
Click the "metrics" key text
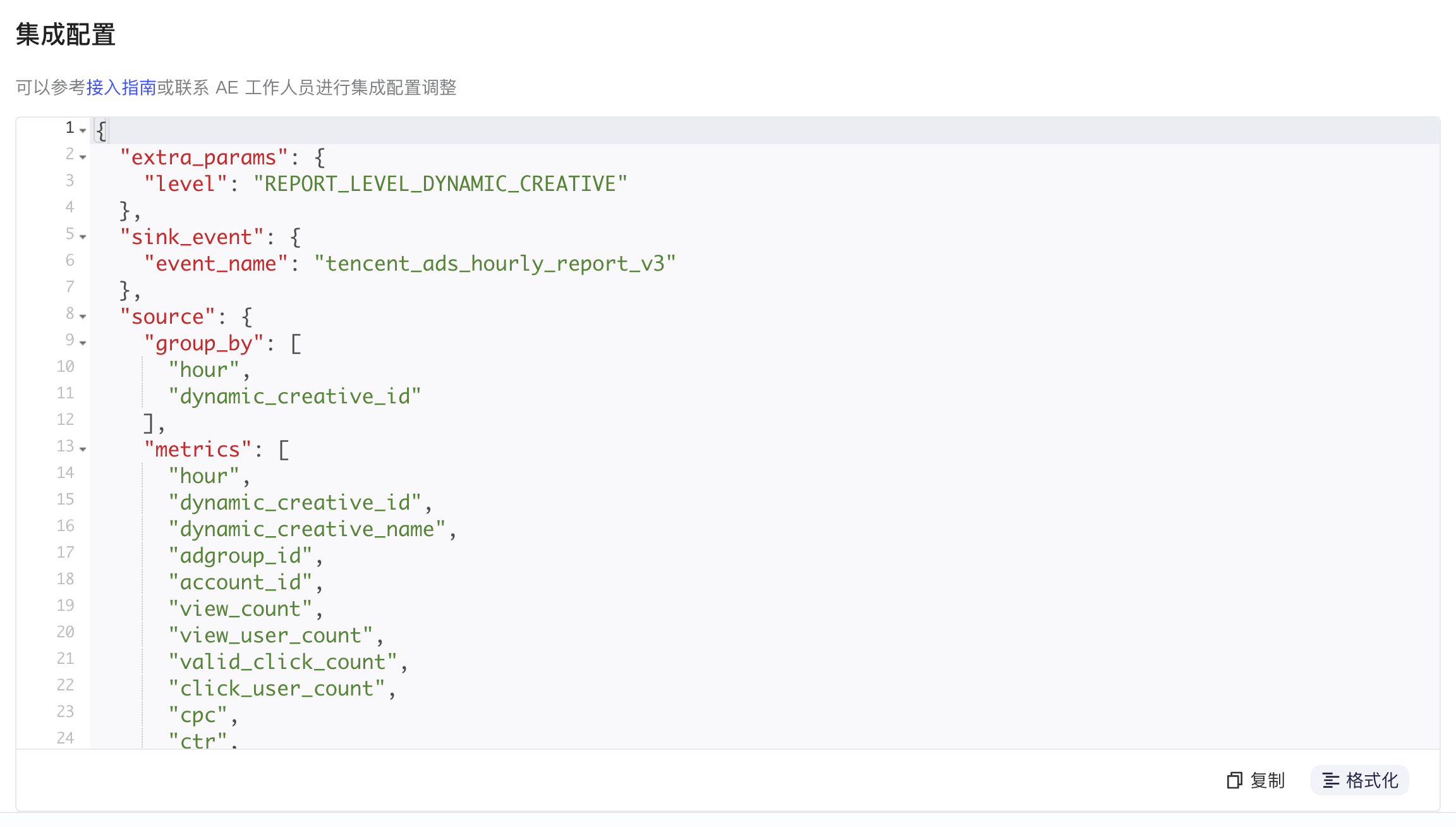pos(198,450)
